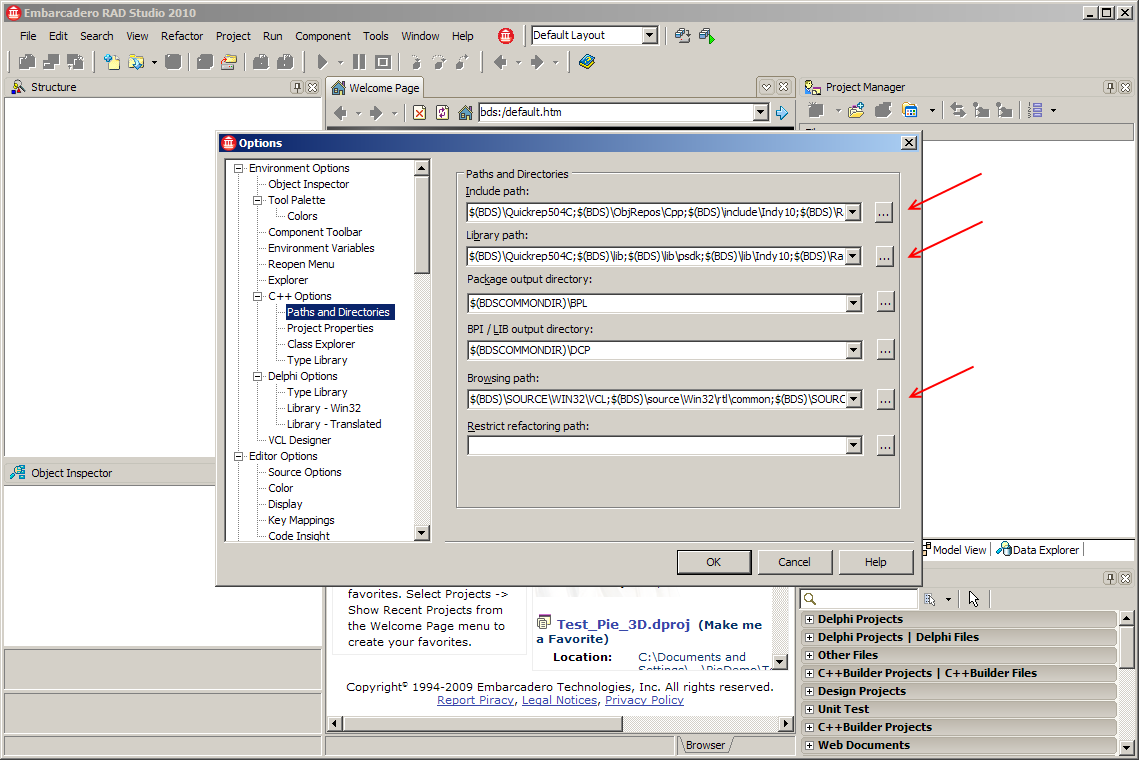Click the Save Desktop layout icon
Image resolution: width=1139 pixels, height=760 pixels.
point(682,36)
